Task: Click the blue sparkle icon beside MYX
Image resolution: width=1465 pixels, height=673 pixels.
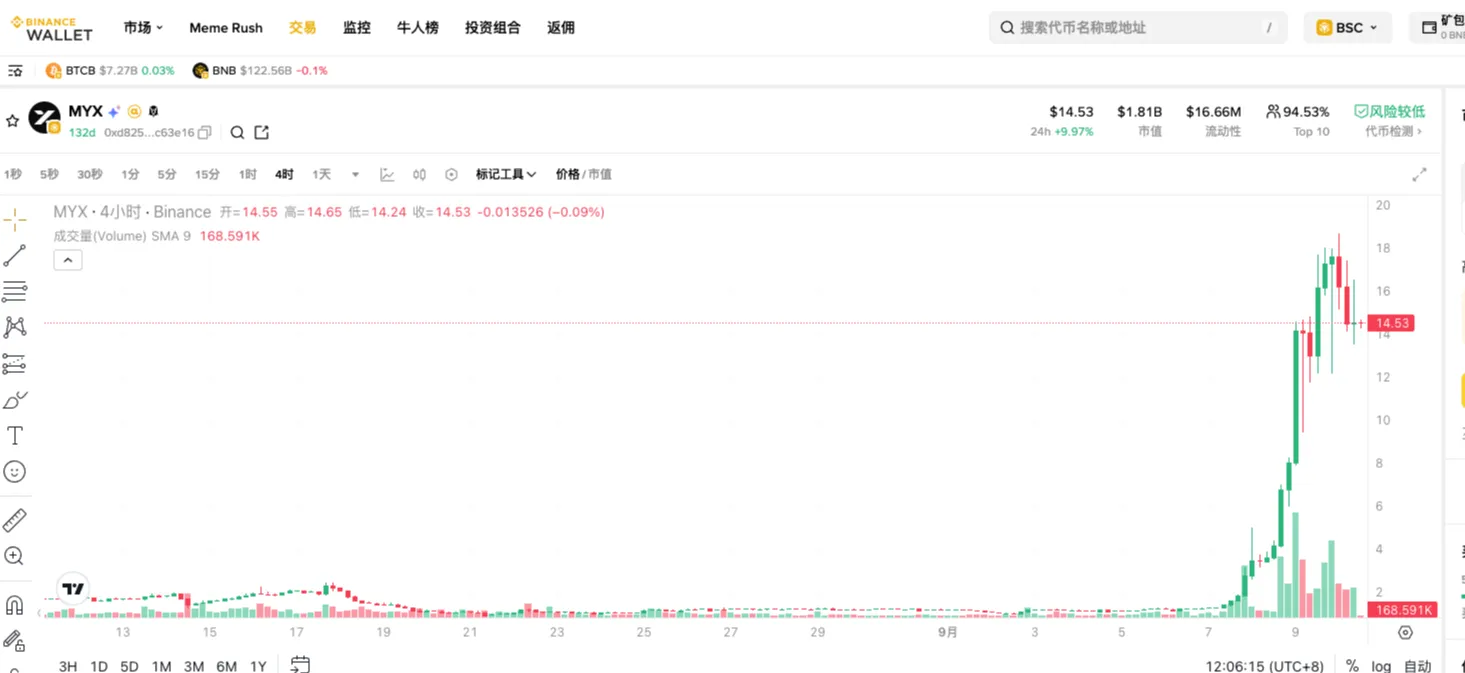Action: 114,112
